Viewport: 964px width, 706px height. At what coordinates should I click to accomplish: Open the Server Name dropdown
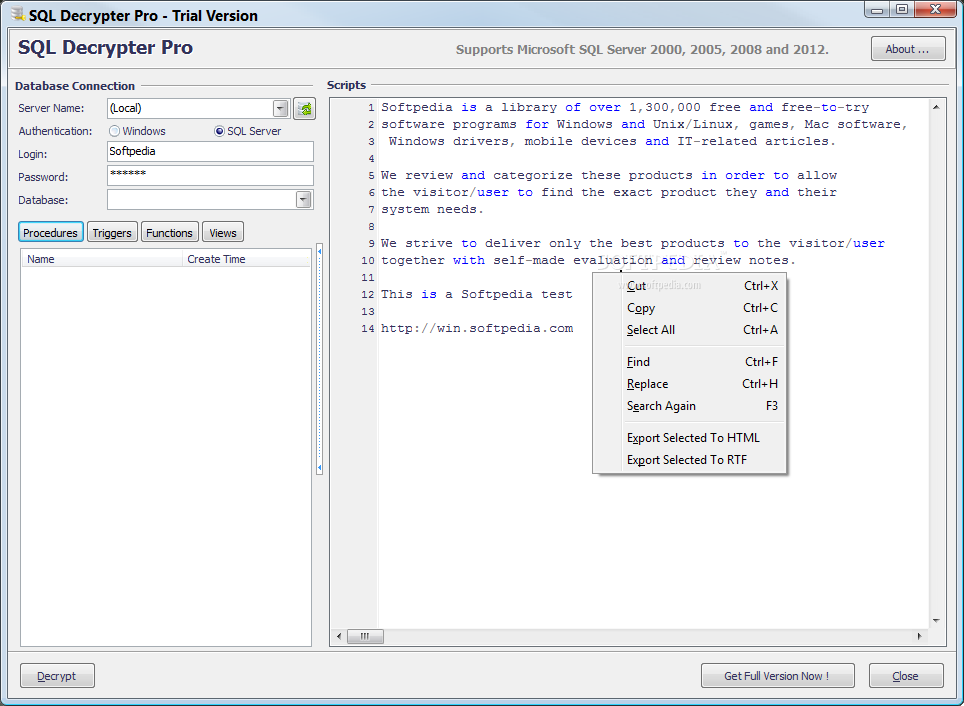(x=280, y=109)
